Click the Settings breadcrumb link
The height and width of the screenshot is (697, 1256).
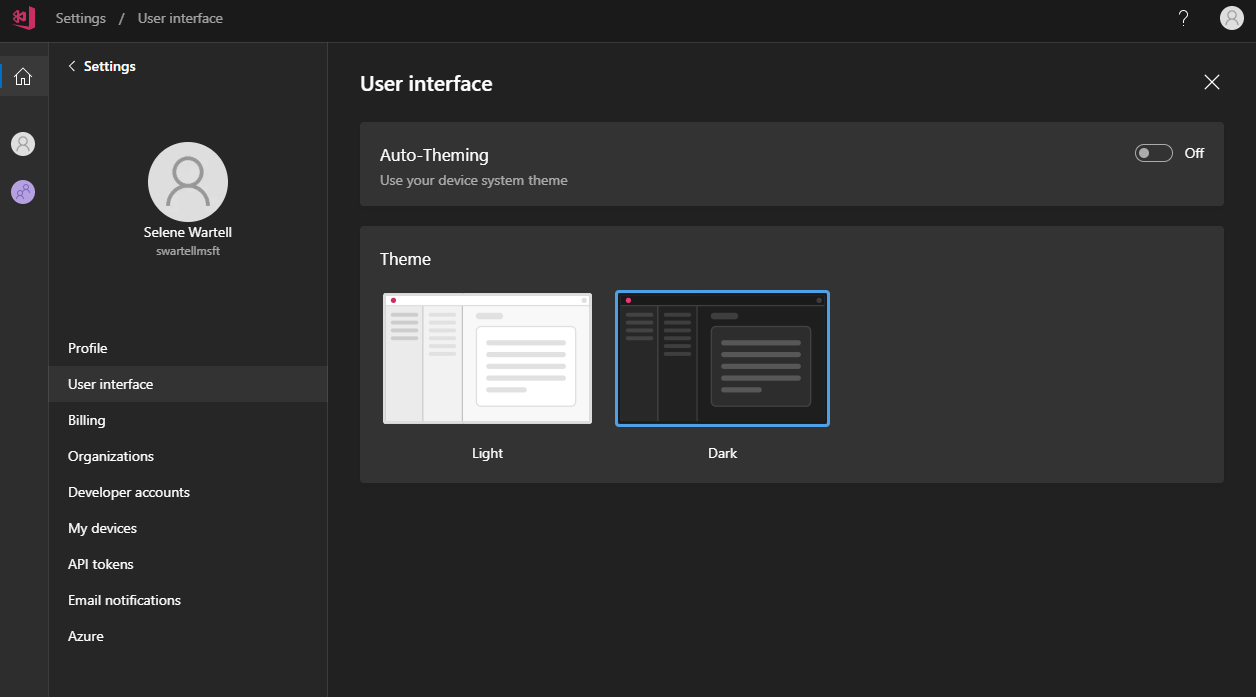(x=81, y=18)
